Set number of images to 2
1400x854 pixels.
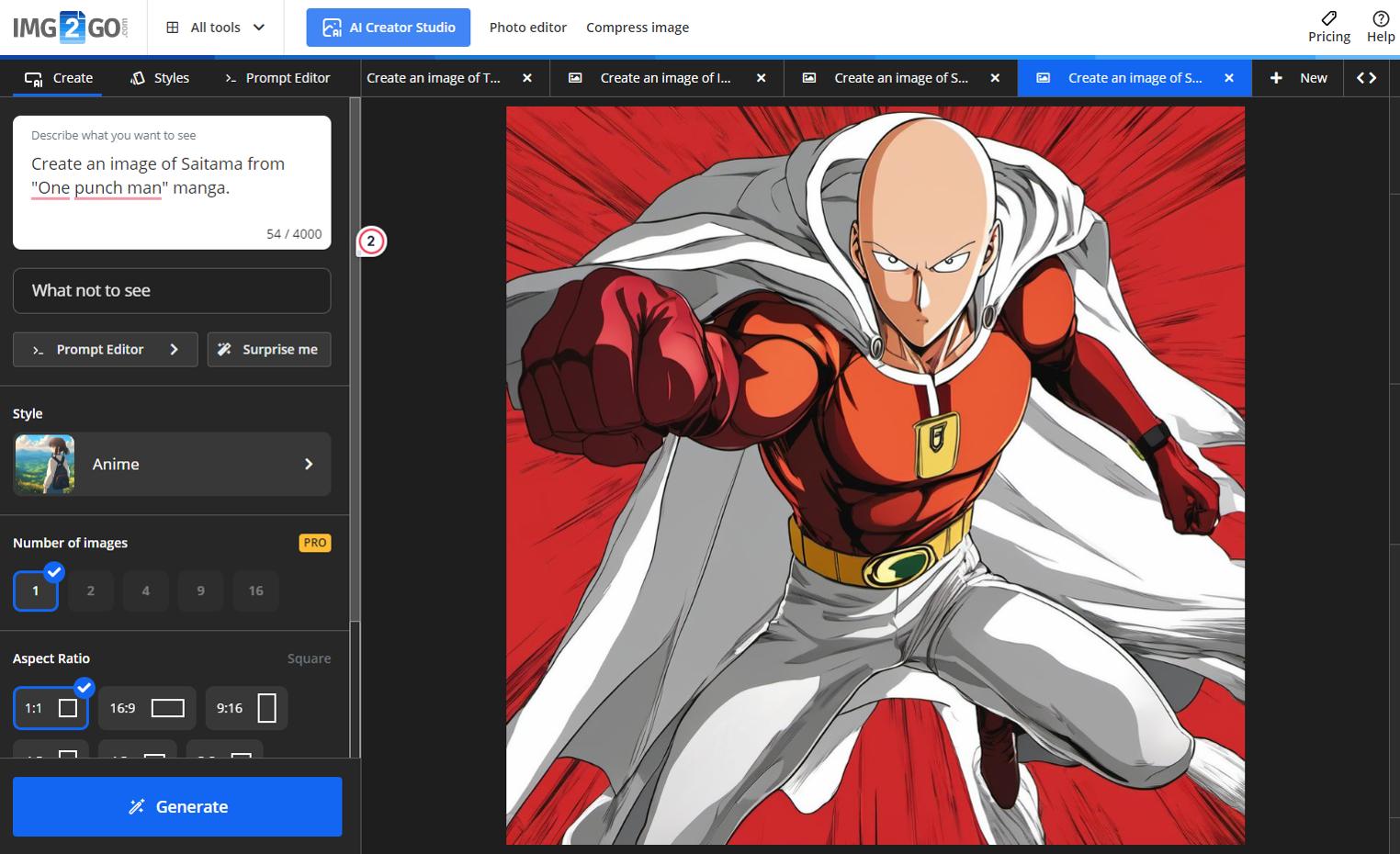click(90, 590)
